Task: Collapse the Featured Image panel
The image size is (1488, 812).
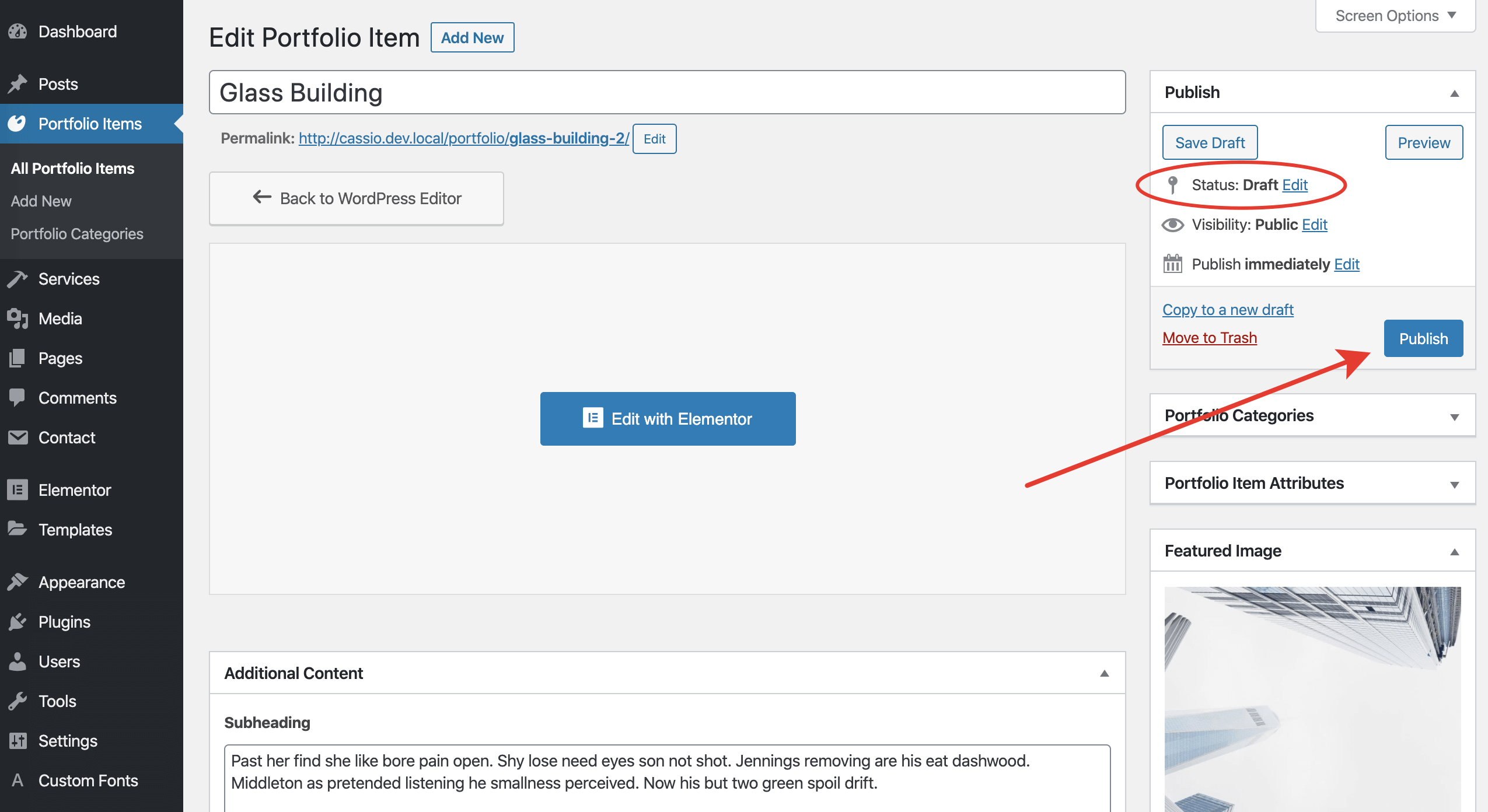Action: pyautogui.click(x=1454, y=552)
